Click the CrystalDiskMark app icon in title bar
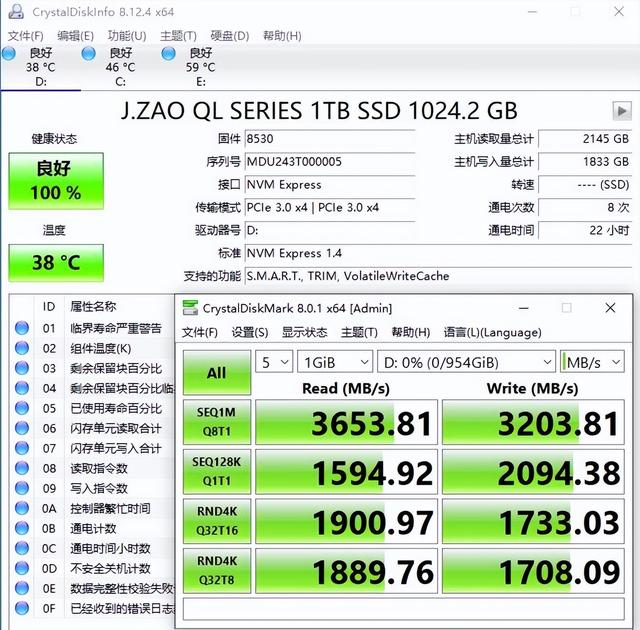The height and width of the screenshot is (630, 640). click(188, 308)
